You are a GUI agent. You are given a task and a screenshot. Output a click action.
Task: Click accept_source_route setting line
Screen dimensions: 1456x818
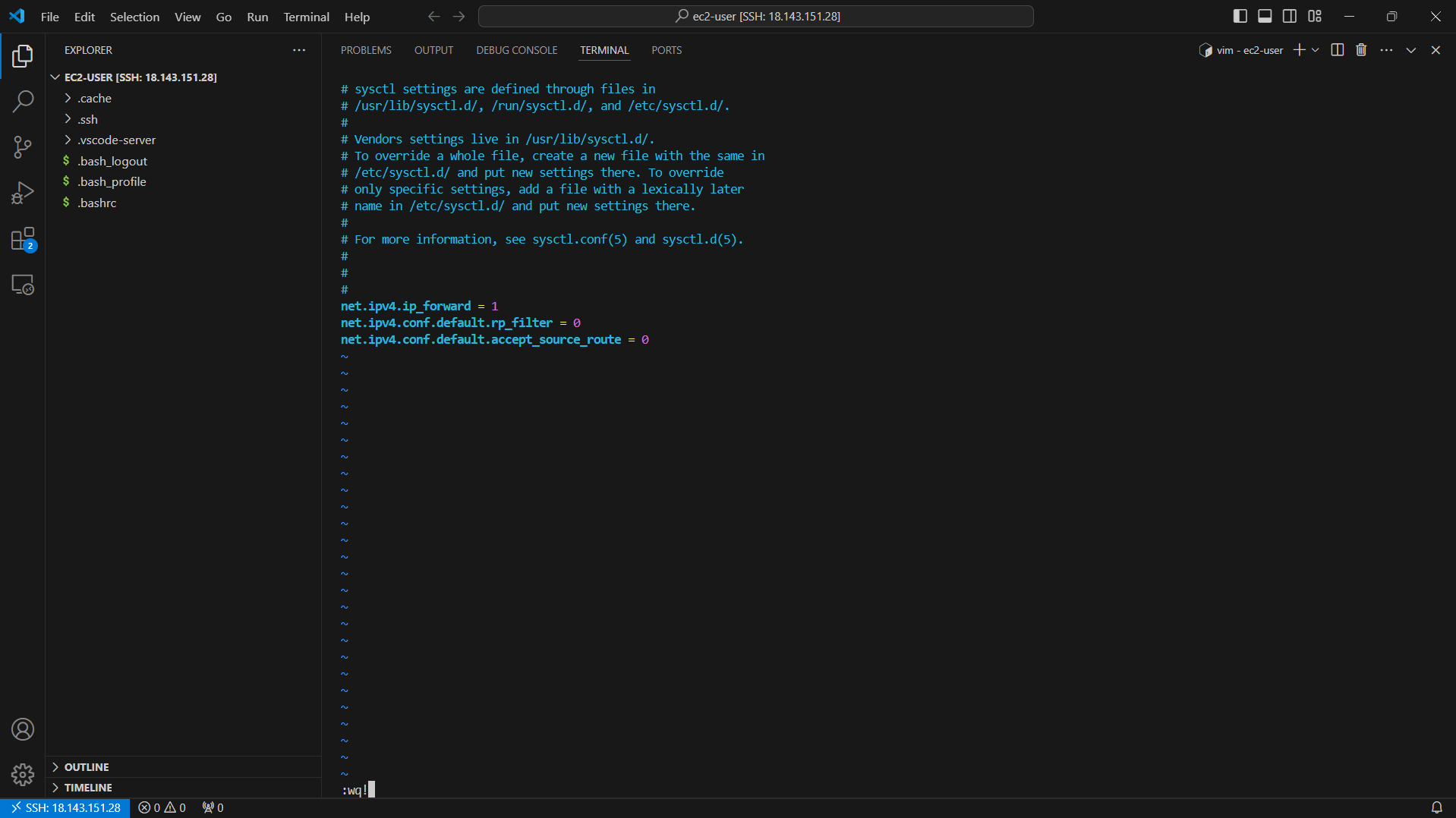[x=494, y=339]
